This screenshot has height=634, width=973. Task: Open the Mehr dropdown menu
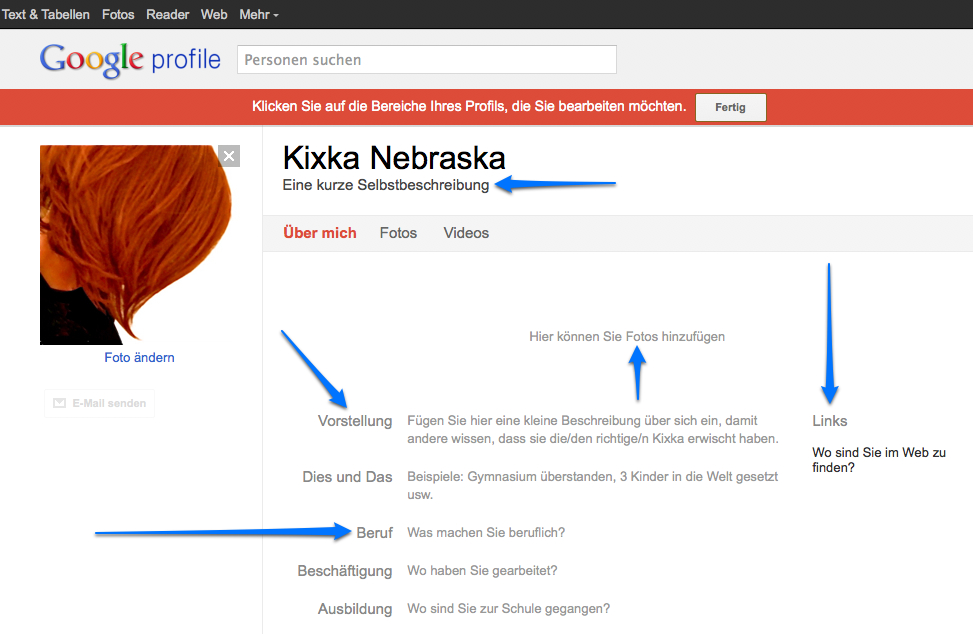pos(259,14)
